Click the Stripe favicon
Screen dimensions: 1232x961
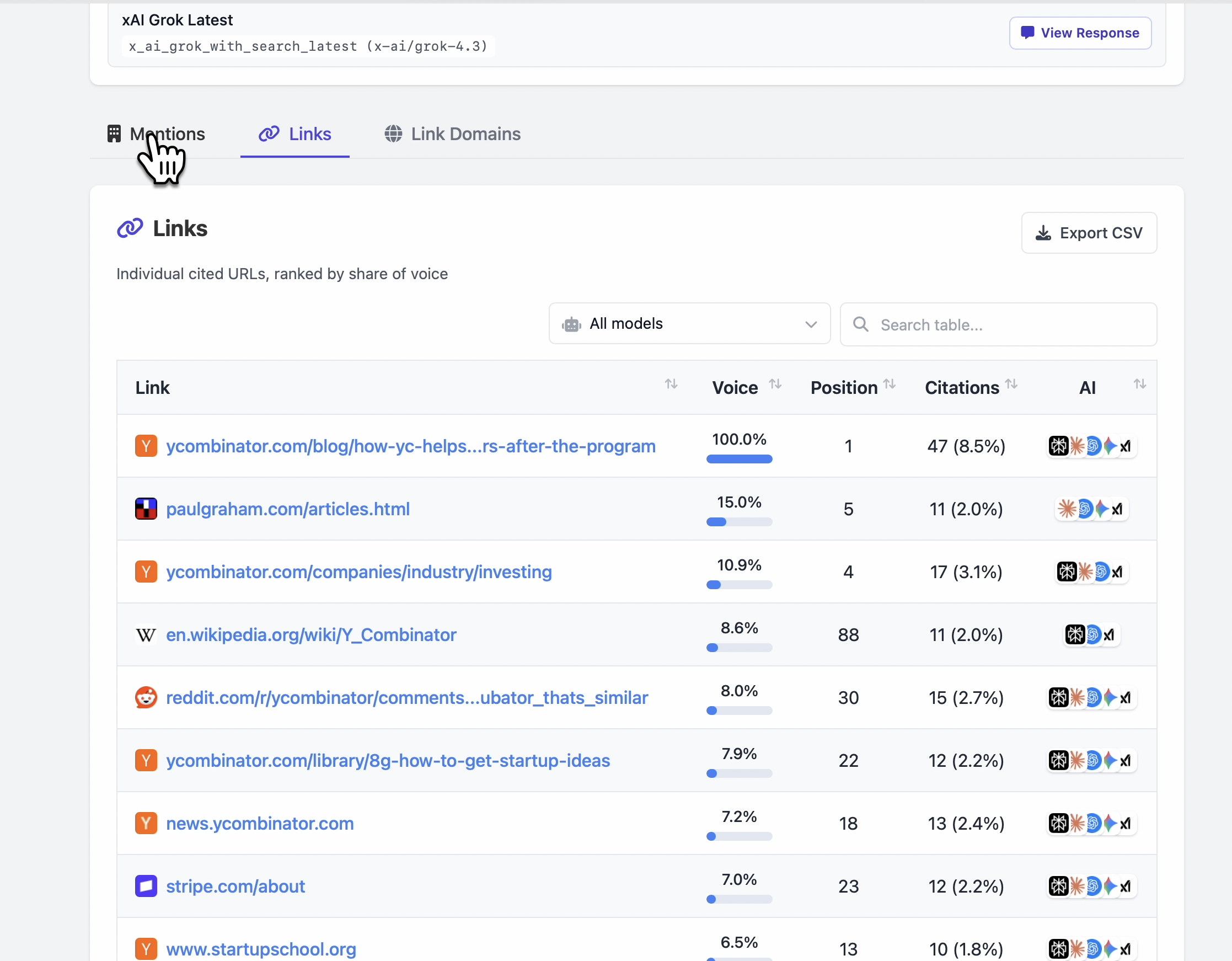click(146, 886)
